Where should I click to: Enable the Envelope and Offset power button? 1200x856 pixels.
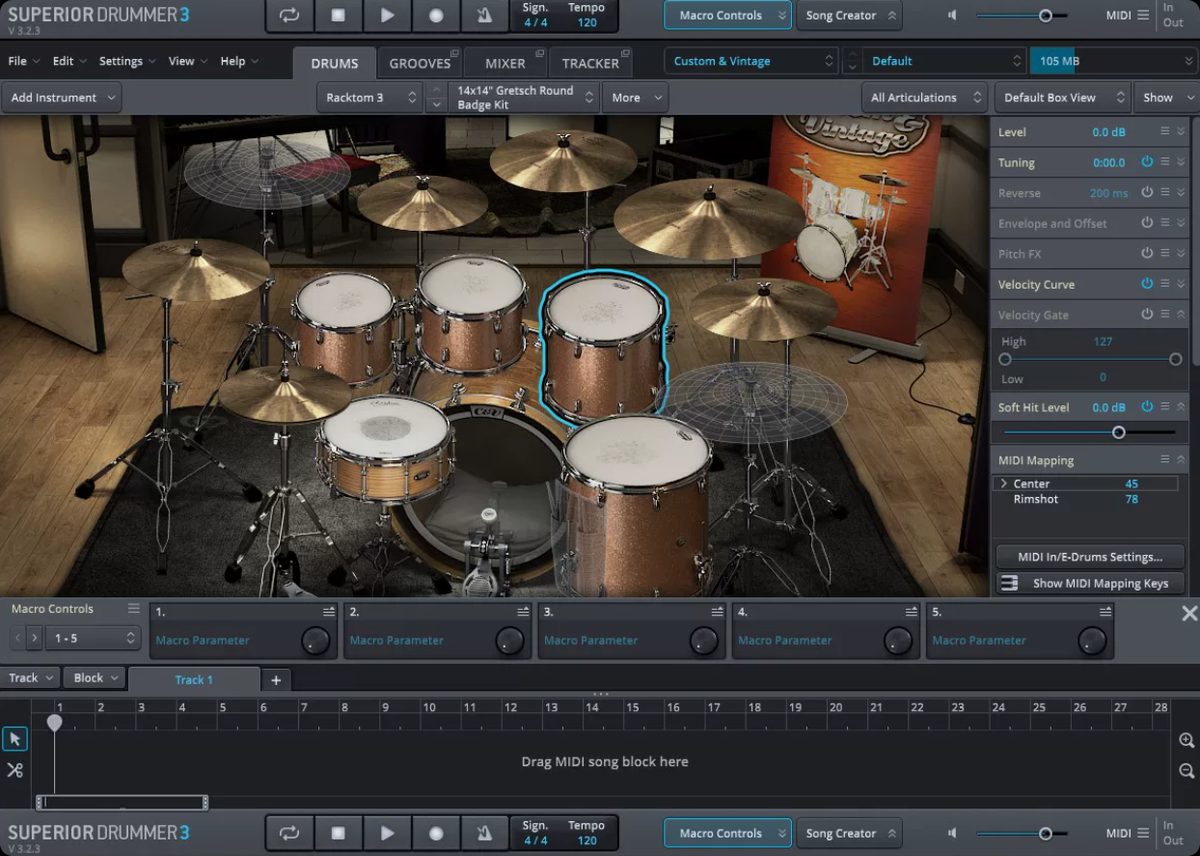1147,223
